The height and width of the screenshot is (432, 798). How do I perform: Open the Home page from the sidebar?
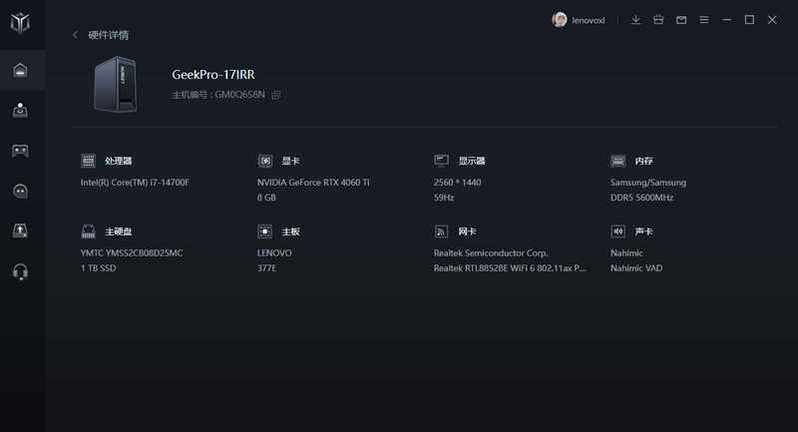(x=20, y=70)
